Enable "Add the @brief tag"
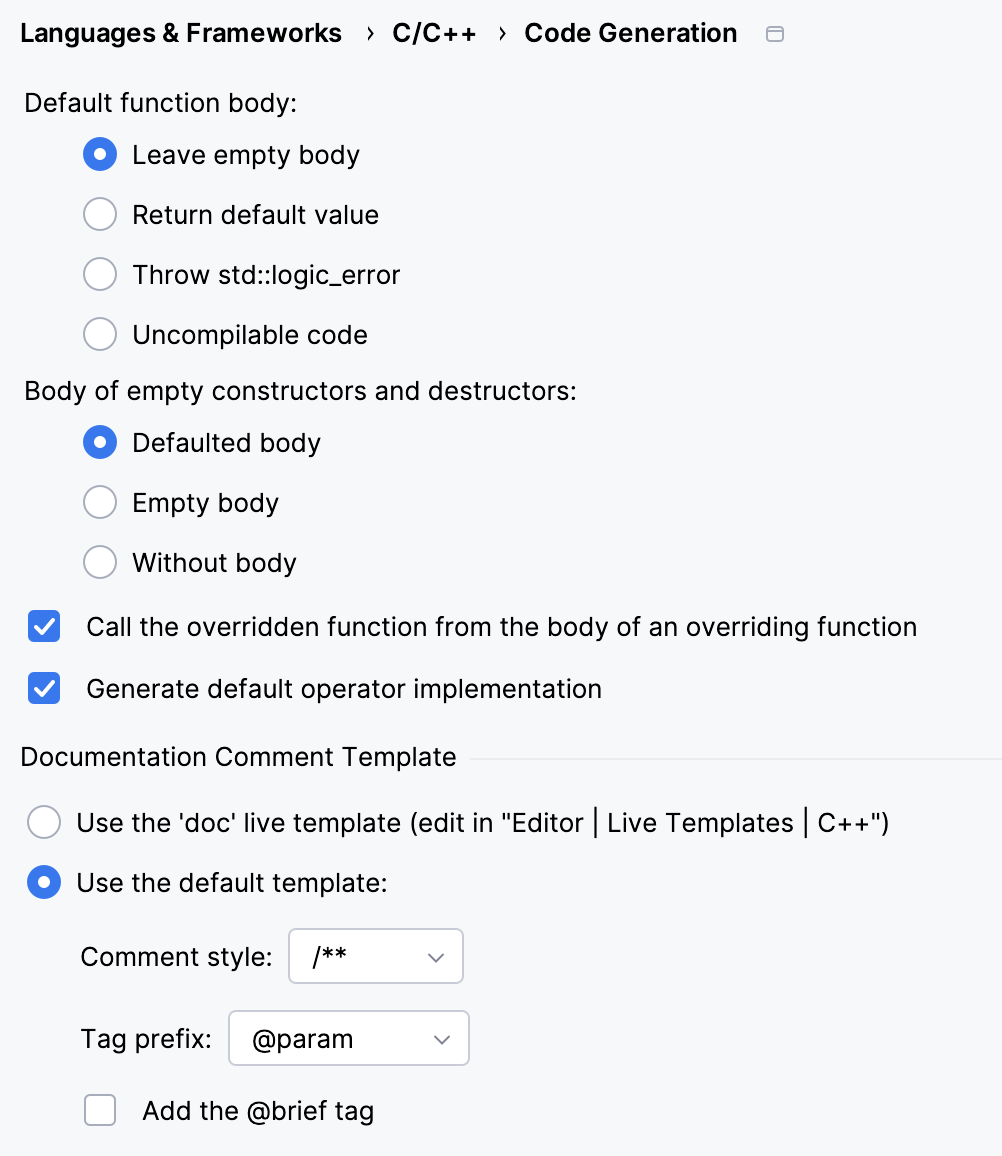1002x1156 pixels. 100,1110
